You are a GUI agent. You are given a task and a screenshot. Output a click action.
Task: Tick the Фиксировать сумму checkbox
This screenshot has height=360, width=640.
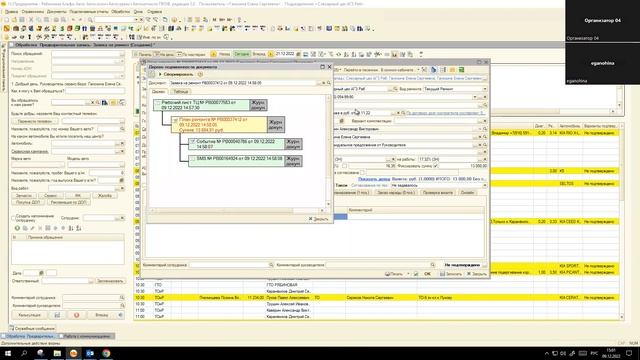click(x=436, y=166)
